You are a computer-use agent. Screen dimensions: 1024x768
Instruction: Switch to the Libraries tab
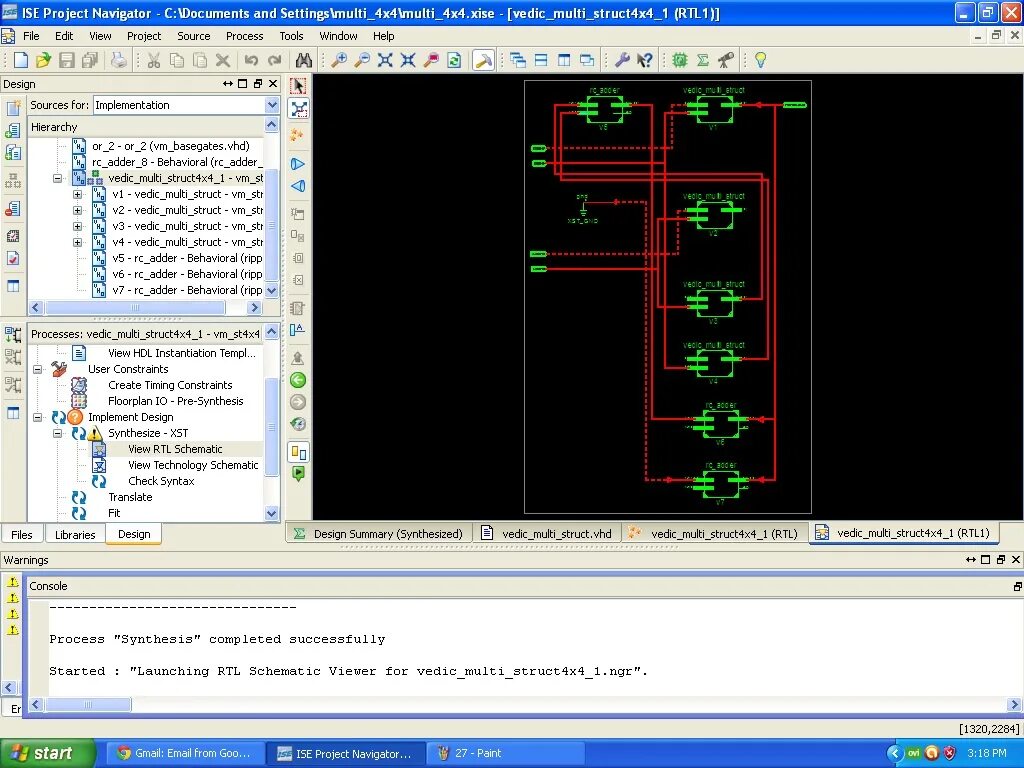tap(75, 534)
